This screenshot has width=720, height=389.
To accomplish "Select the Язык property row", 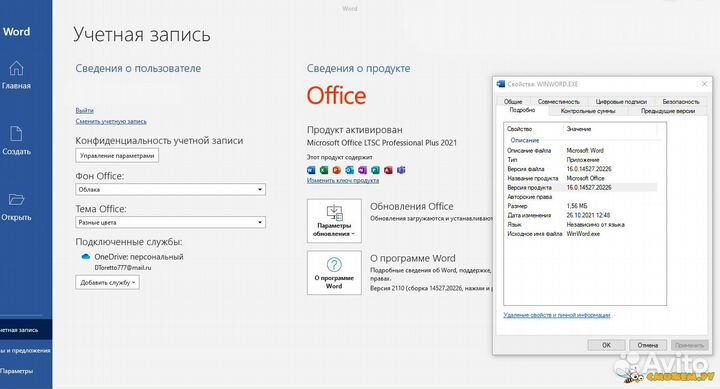I will [581, 225].
